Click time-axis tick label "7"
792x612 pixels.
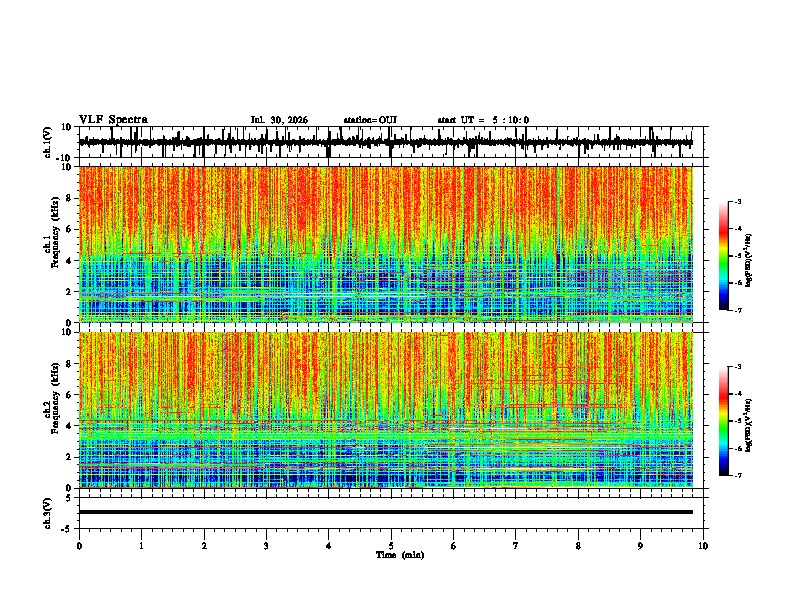click(516, 546)
